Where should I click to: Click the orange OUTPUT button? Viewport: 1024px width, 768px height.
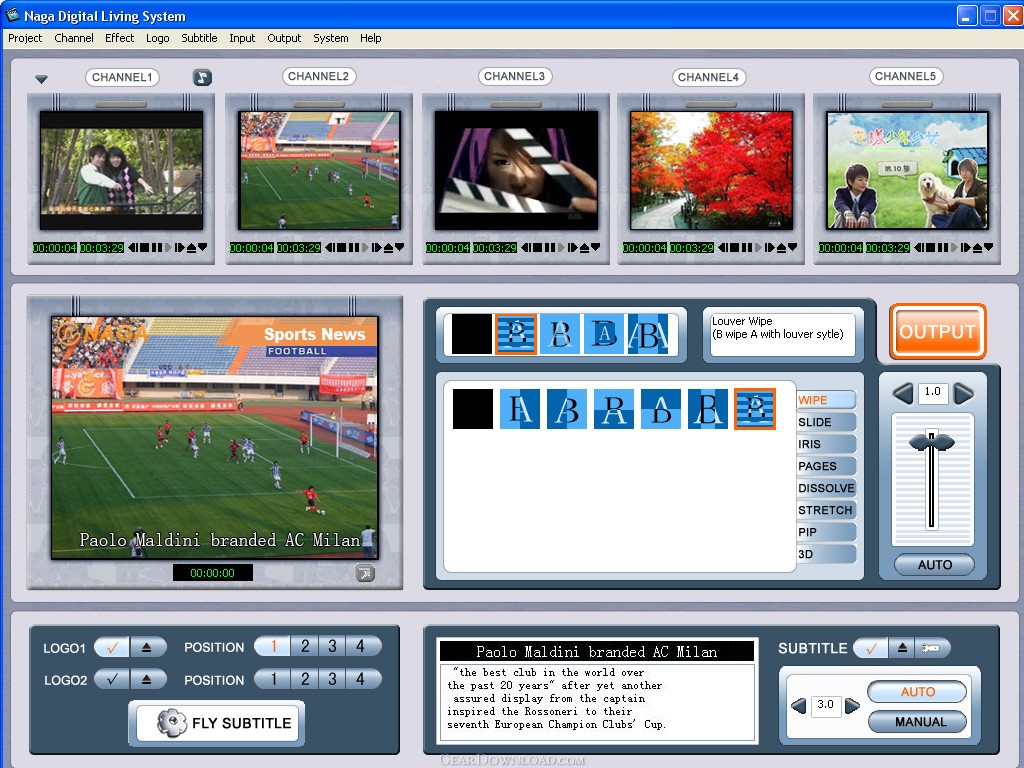pyautogui.click(x=937, y=332)
